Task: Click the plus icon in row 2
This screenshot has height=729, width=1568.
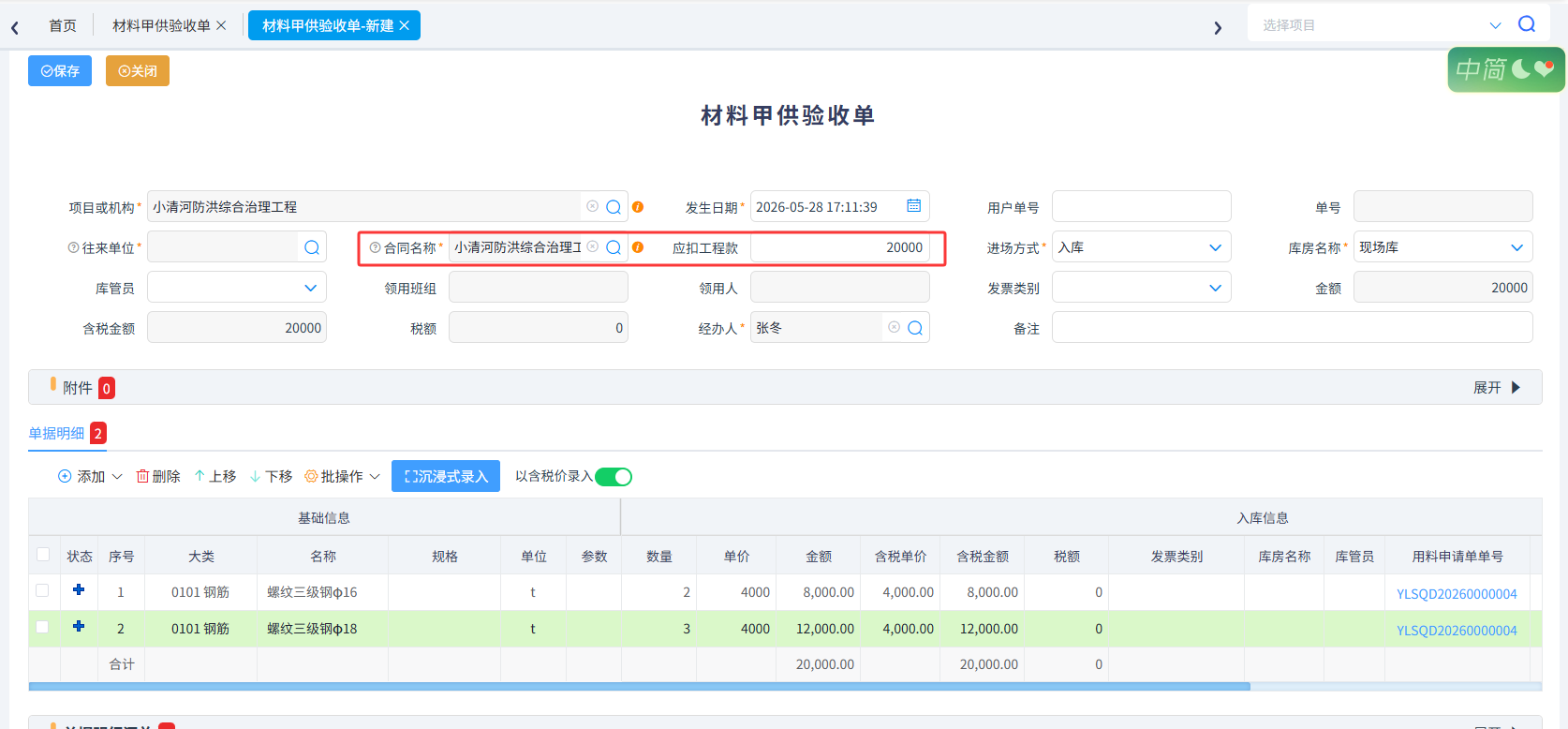Action: pos(79,626)
